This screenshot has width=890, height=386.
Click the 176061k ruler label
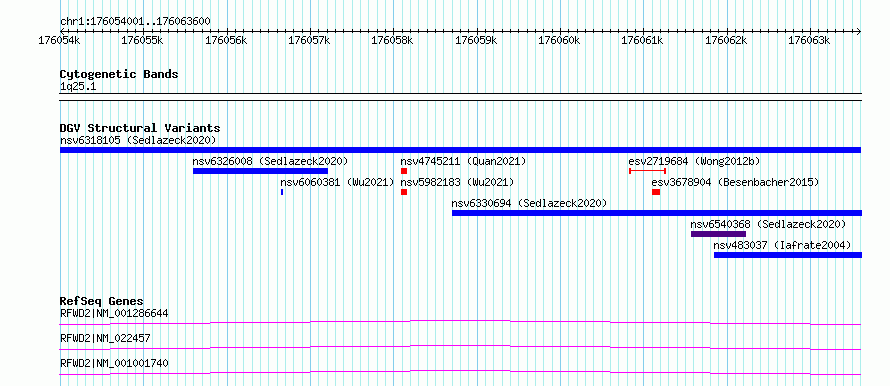click(643, 41)
